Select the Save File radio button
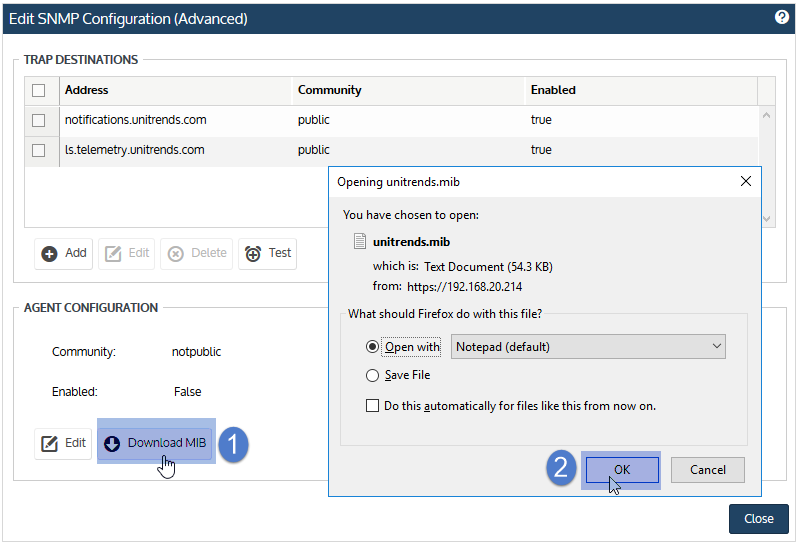The height and width of the screenshot is (544, 798). coord(373,375)
